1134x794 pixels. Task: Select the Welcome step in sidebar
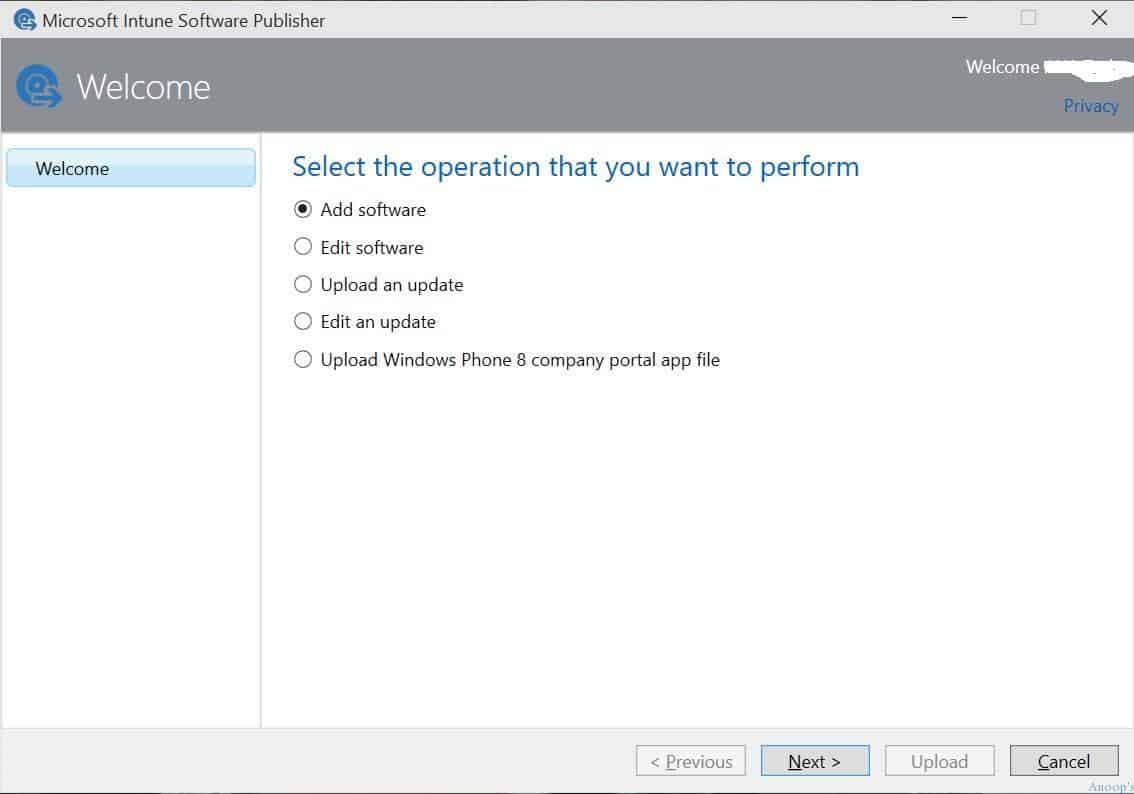pyautogui.click(x=131, y=168)
